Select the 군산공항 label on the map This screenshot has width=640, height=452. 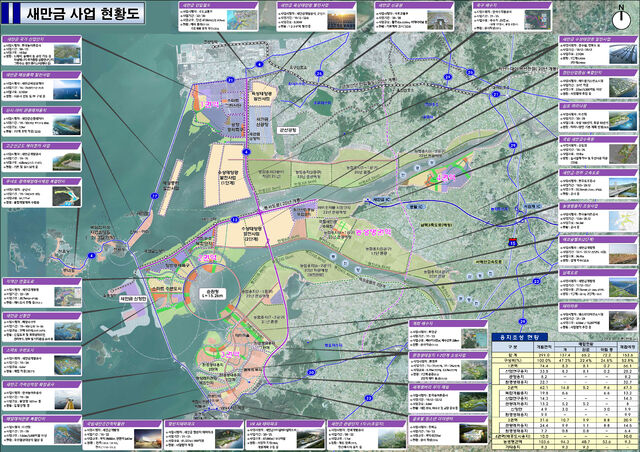(x=296, y=130)
